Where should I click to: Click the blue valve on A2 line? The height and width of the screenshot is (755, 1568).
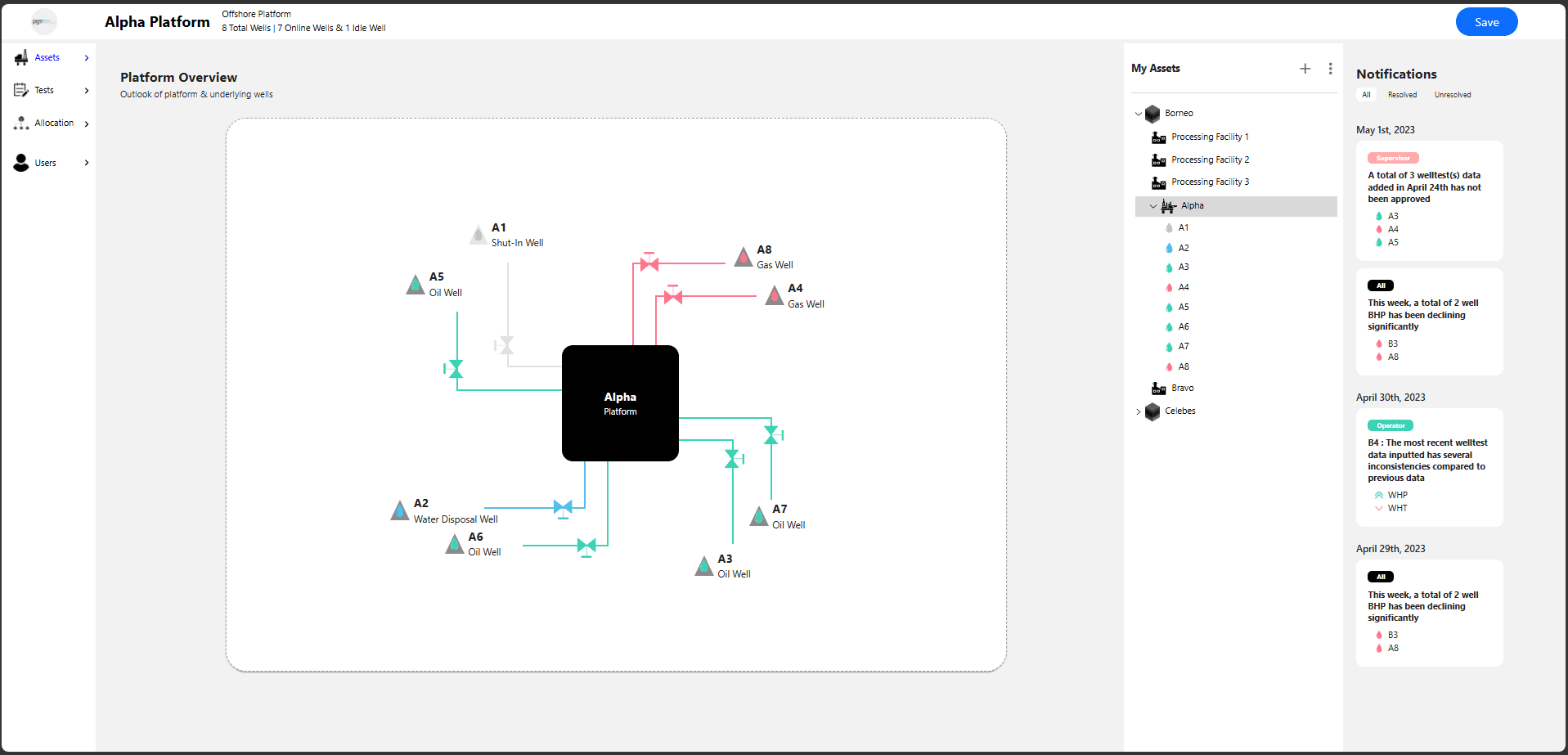coord(563,509)
